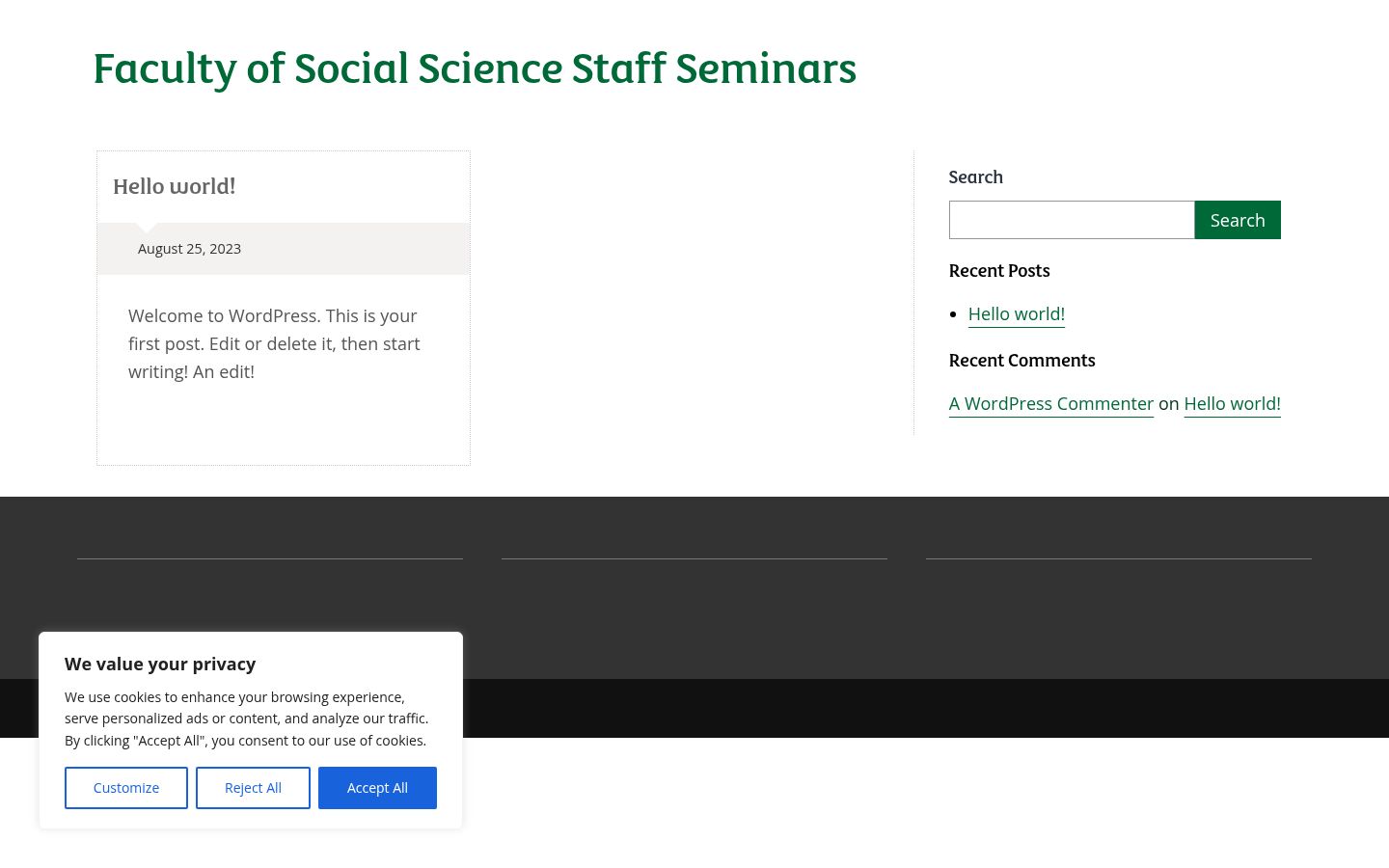Click the small triangle pointer above the post date
The height and width of the screenshot is (868, 1389).
point(147,229)
